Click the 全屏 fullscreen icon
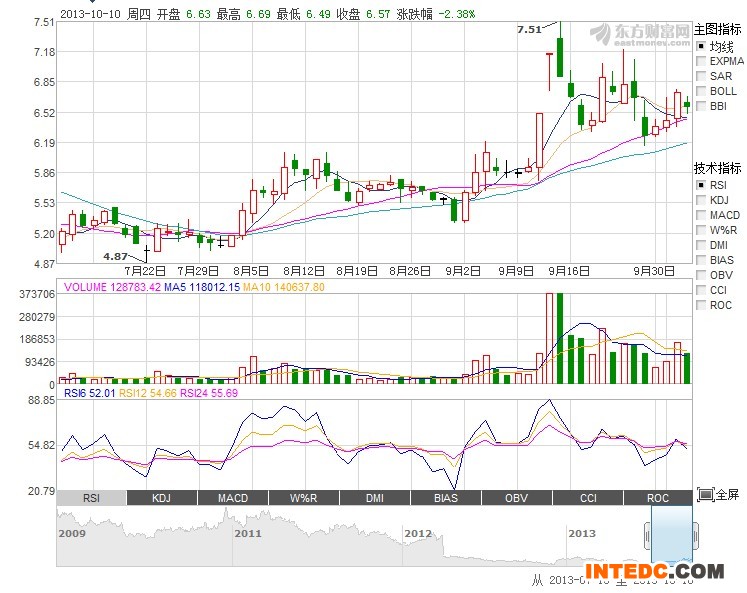 pyautogui.click(x=705, y=495)
